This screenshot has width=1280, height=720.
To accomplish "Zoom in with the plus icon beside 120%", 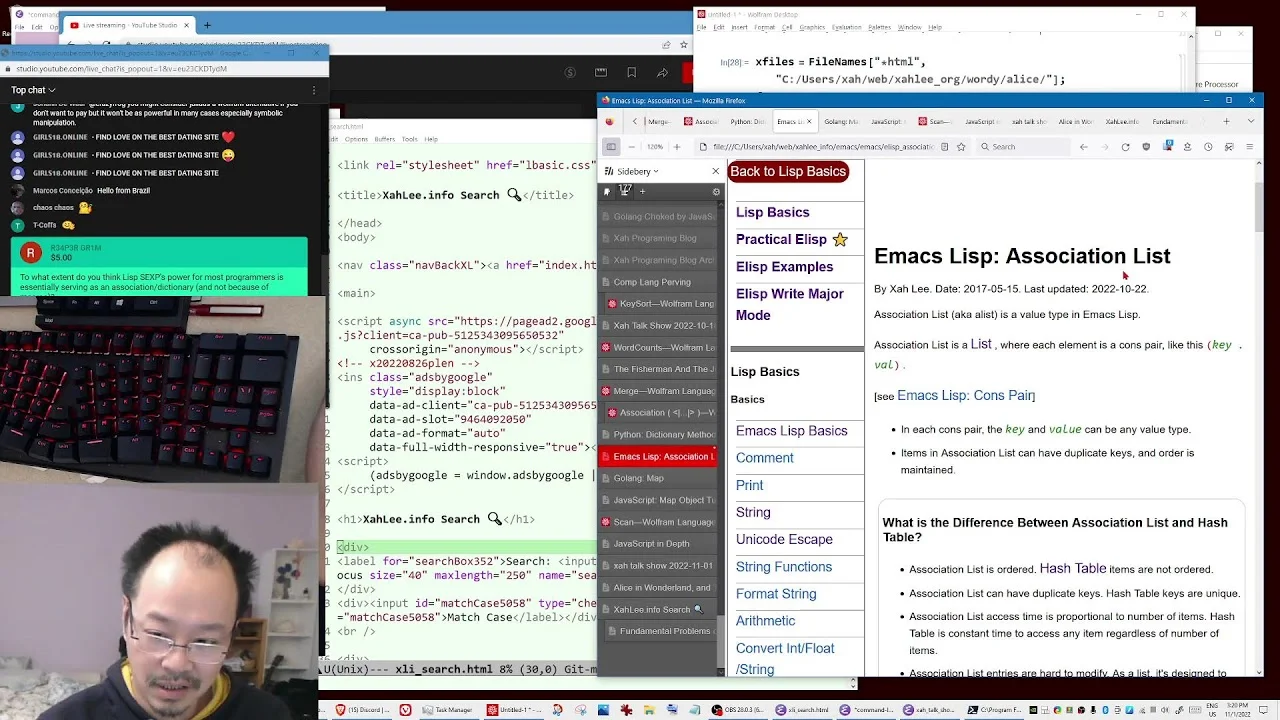I will click(676, 147).
